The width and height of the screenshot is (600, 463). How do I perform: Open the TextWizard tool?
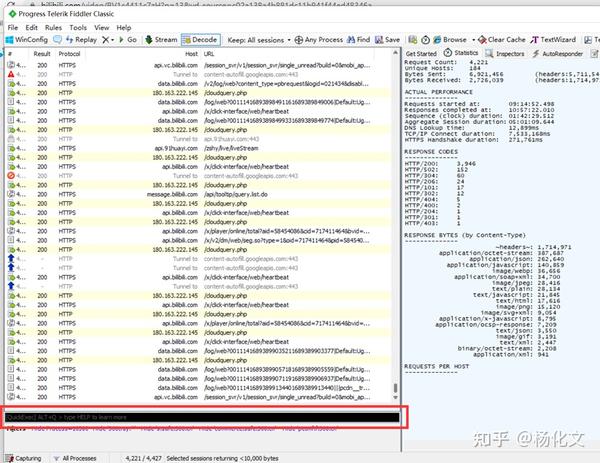point(553,40)
